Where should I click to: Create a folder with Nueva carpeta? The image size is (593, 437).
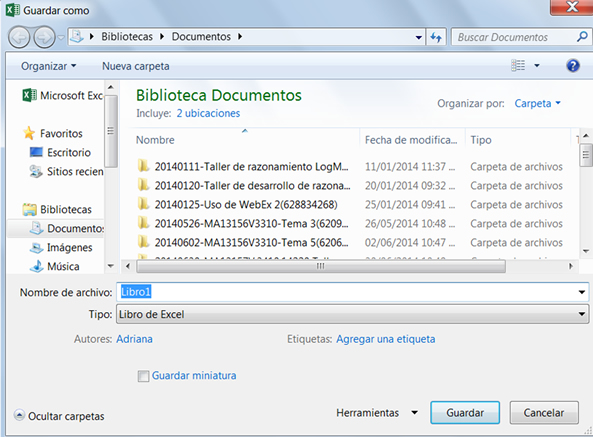tap(135, 66)
